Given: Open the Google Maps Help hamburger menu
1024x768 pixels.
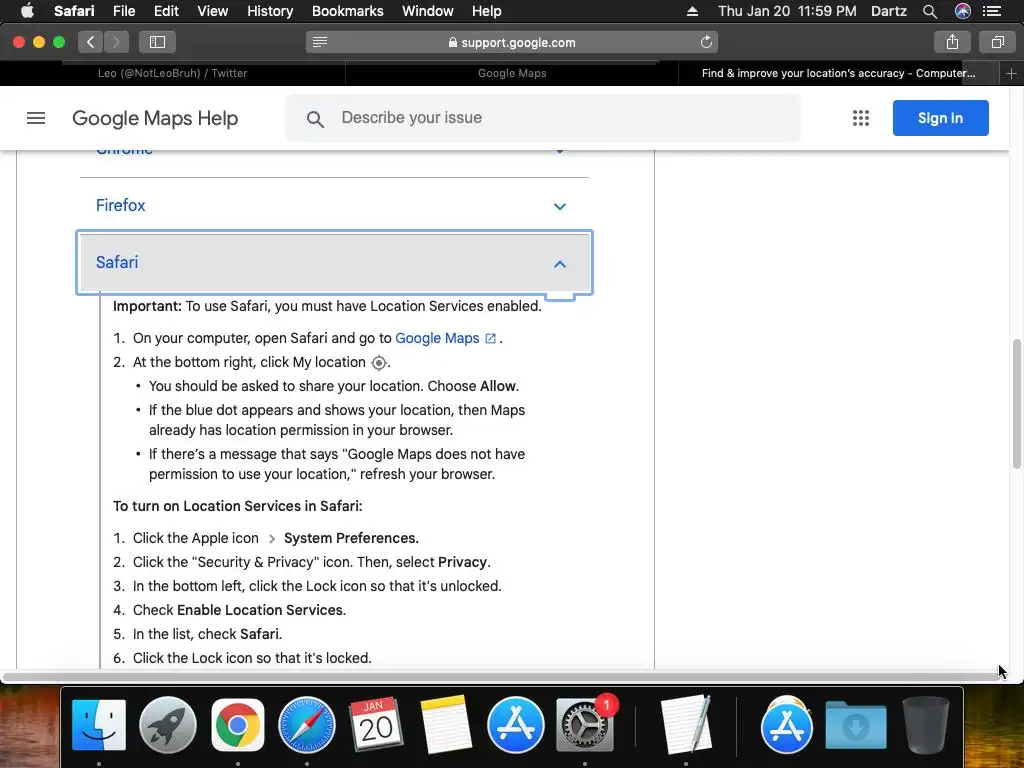Looking at the screenshot, I should click(x=36, y=118).
